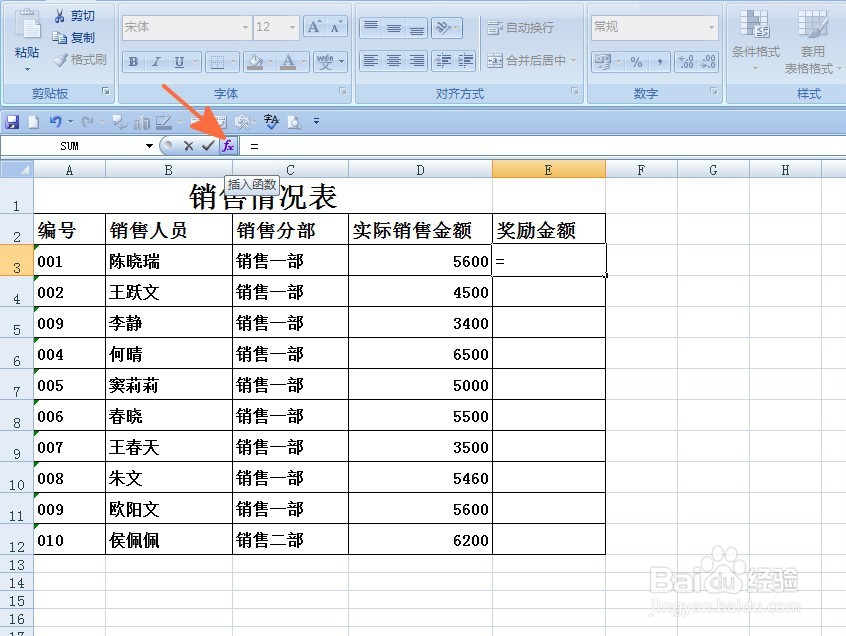This screenshot has height=636, width=846.
Task: Click the Save icon on Quick Access Toolbar
Action: [12, 121]
